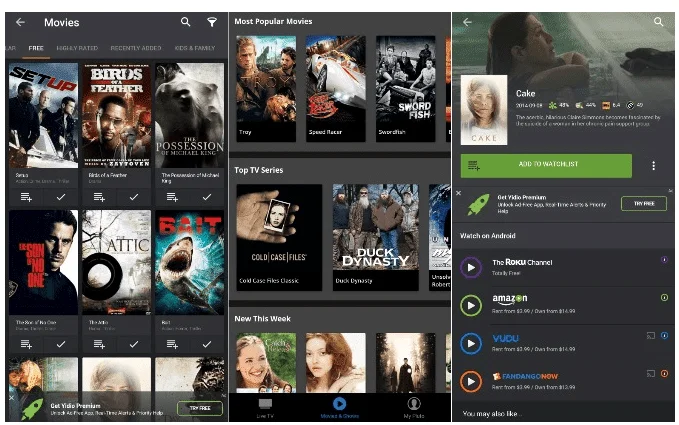Dismiss the Premium banner on Cake screen
Screen dimensions: 679x425
(x=458, y=193)
